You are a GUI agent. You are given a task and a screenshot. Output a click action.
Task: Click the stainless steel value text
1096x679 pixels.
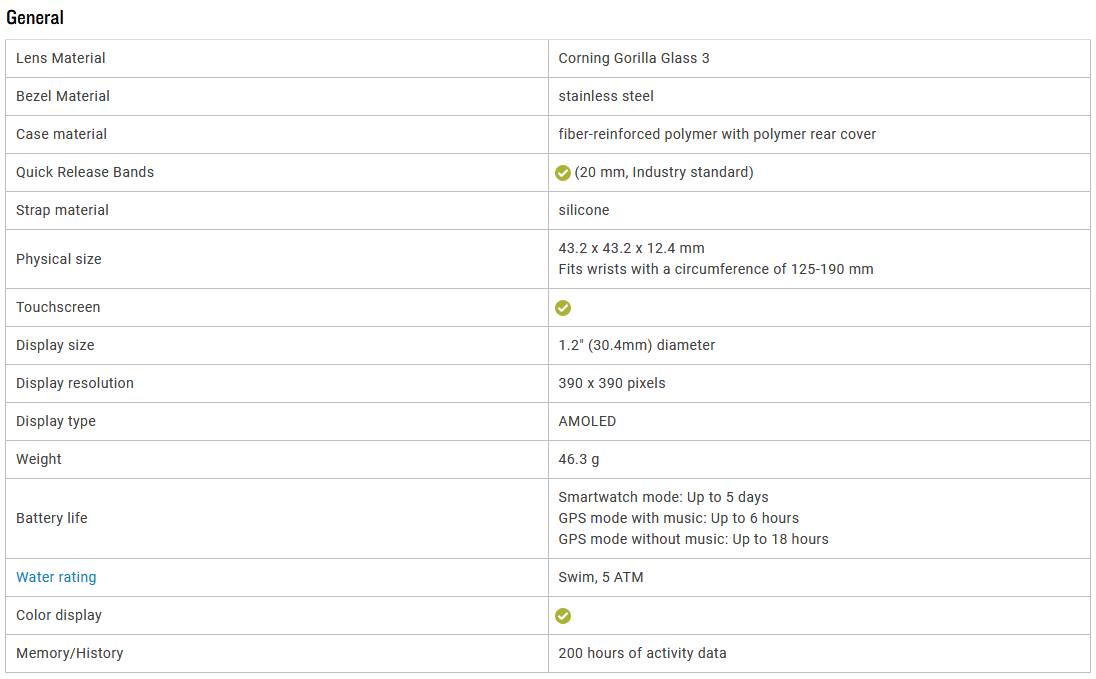click(x=606, y=96)
